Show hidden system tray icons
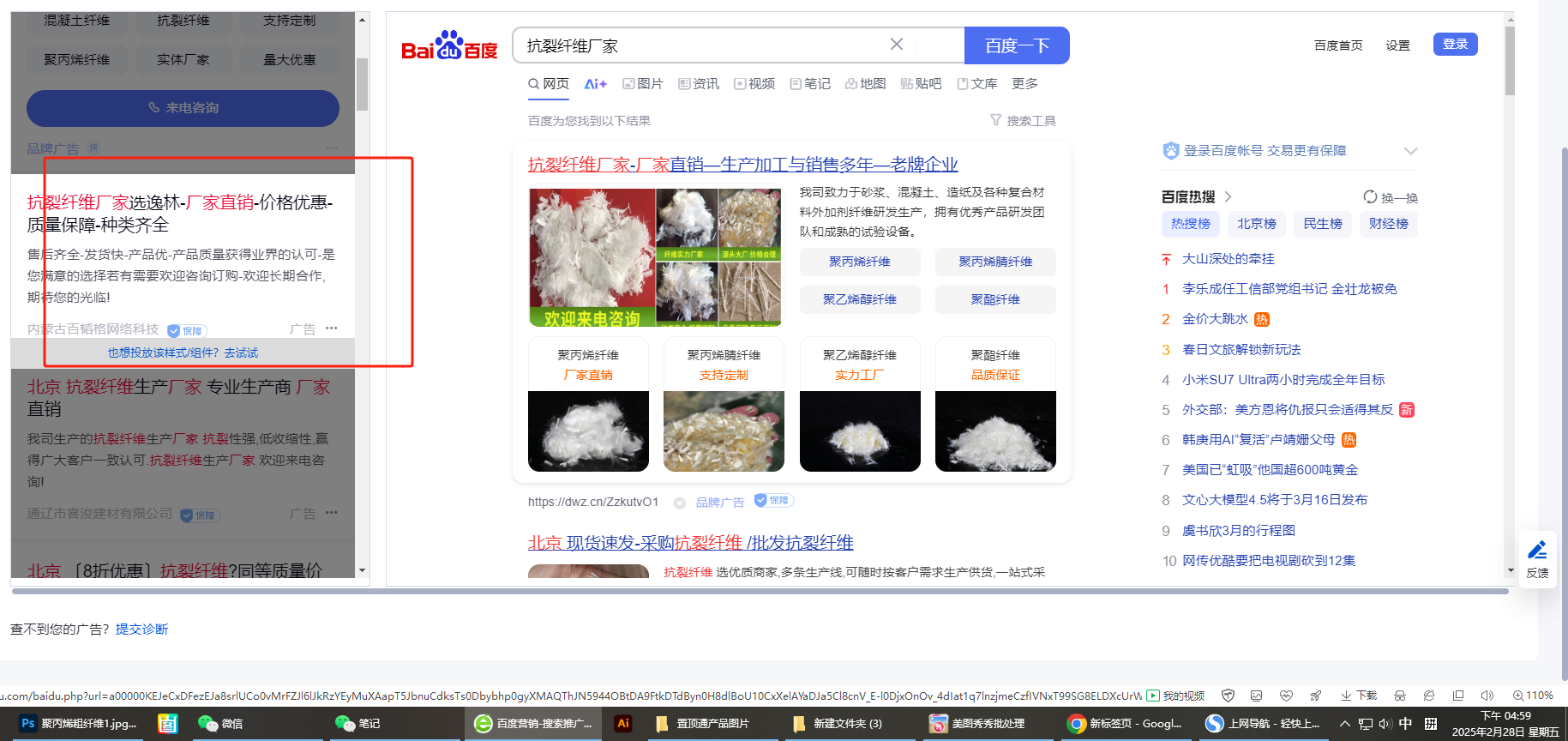 click(x=1345, y=724)
